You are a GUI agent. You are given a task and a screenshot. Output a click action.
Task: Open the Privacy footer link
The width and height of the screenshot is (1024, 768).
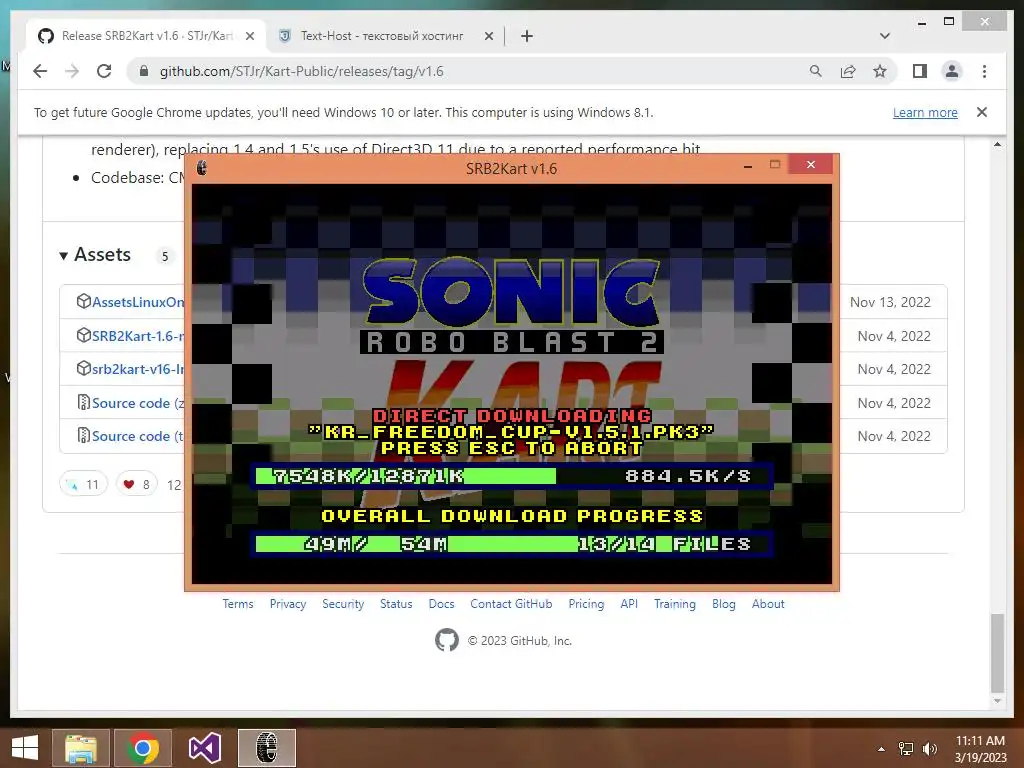click(x=288, y=604)
